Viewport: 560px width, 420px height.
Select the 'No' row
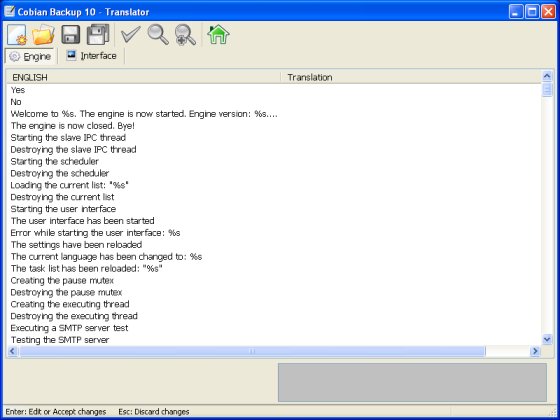274,102
